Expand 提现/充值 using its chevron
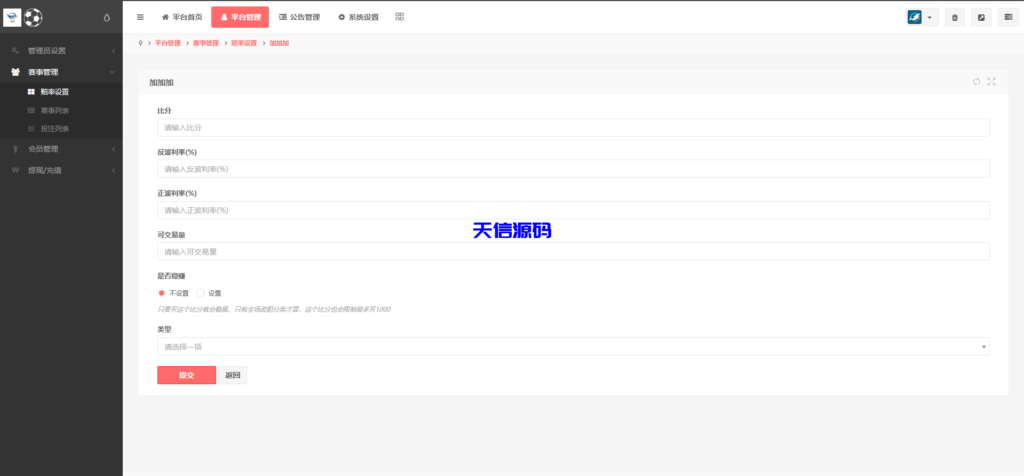 [113, 170]
